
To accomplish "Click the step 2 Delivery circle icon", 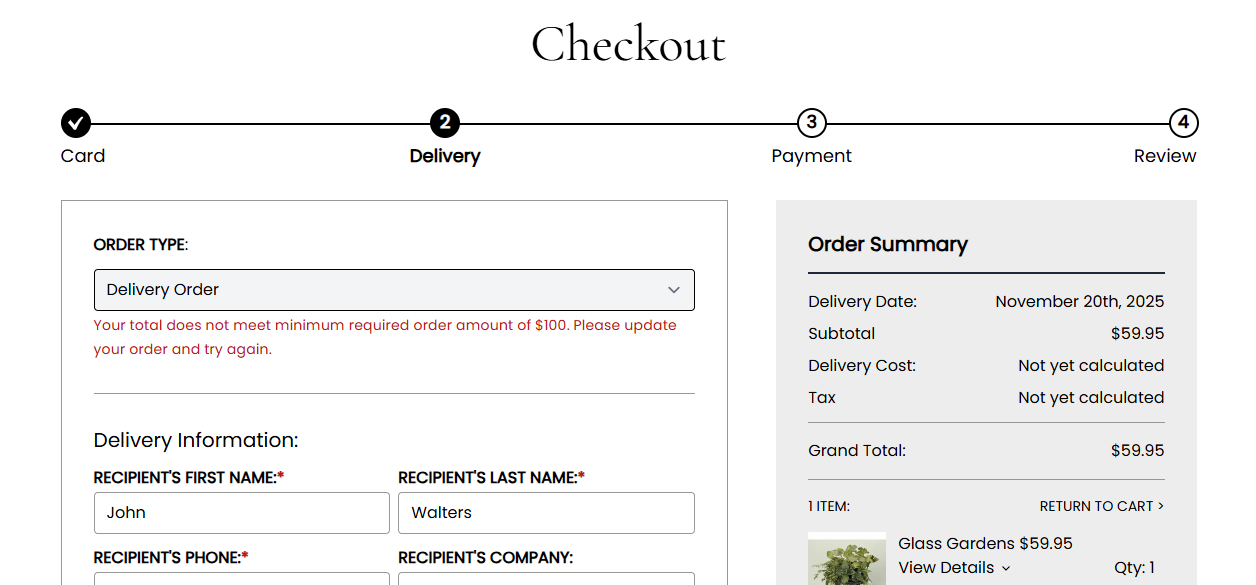I will coord(445,124).
